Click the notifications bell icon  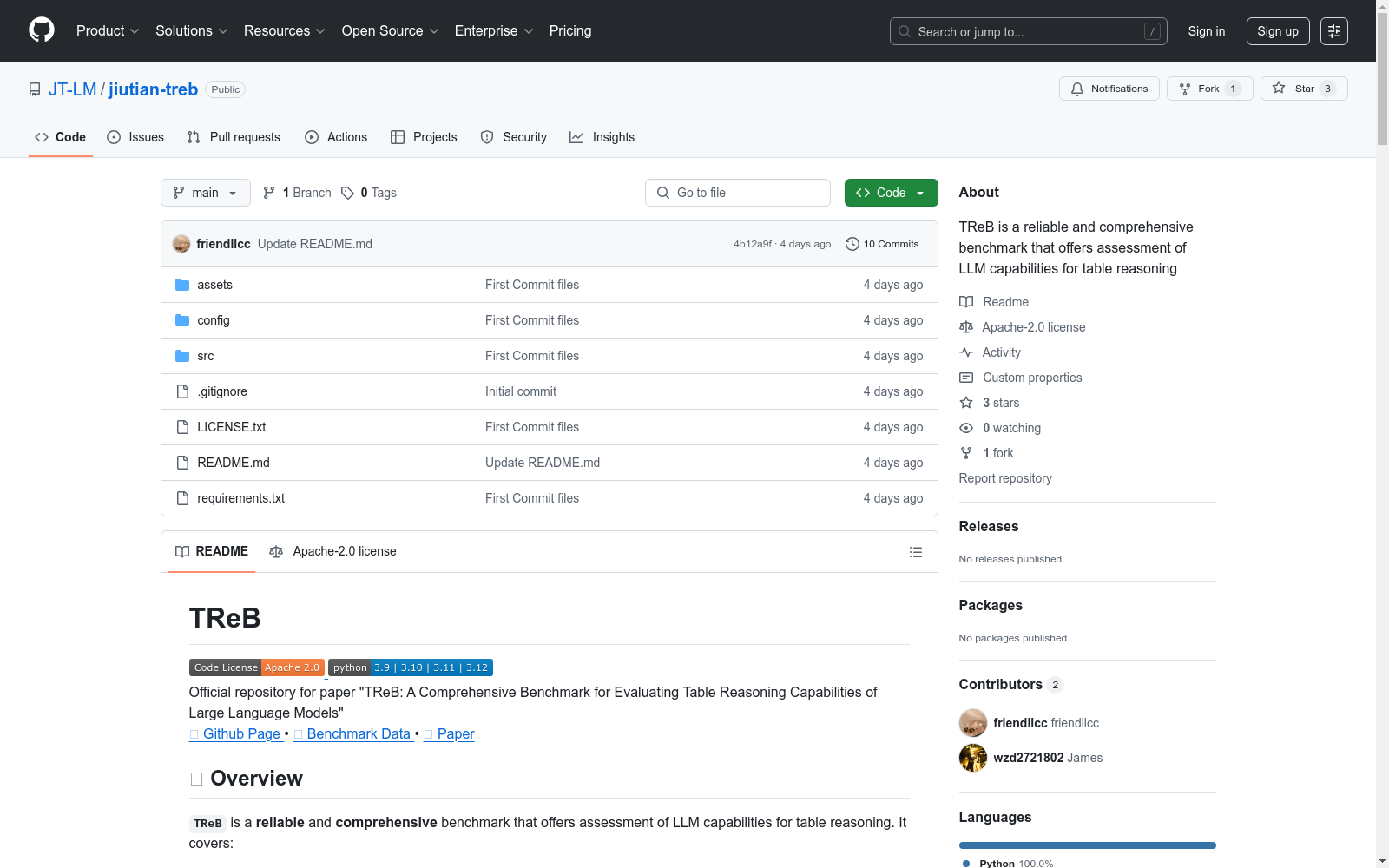point(1077,89)
